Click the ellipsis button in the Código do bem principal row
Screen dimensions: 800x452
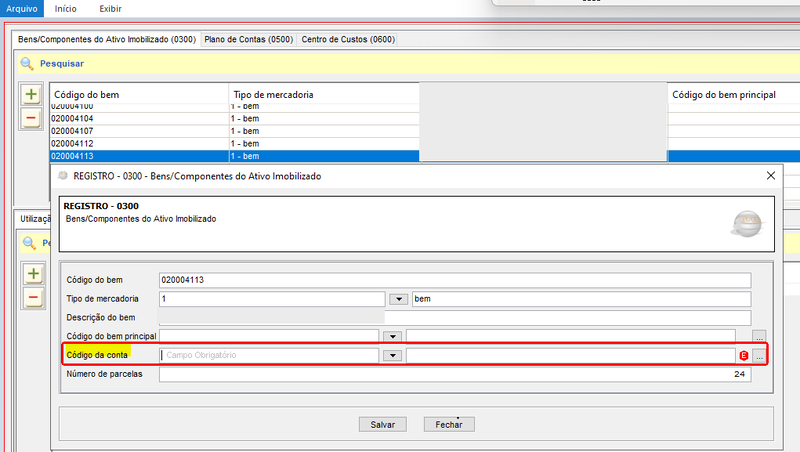pyautogui.click(x=759, y=337)
